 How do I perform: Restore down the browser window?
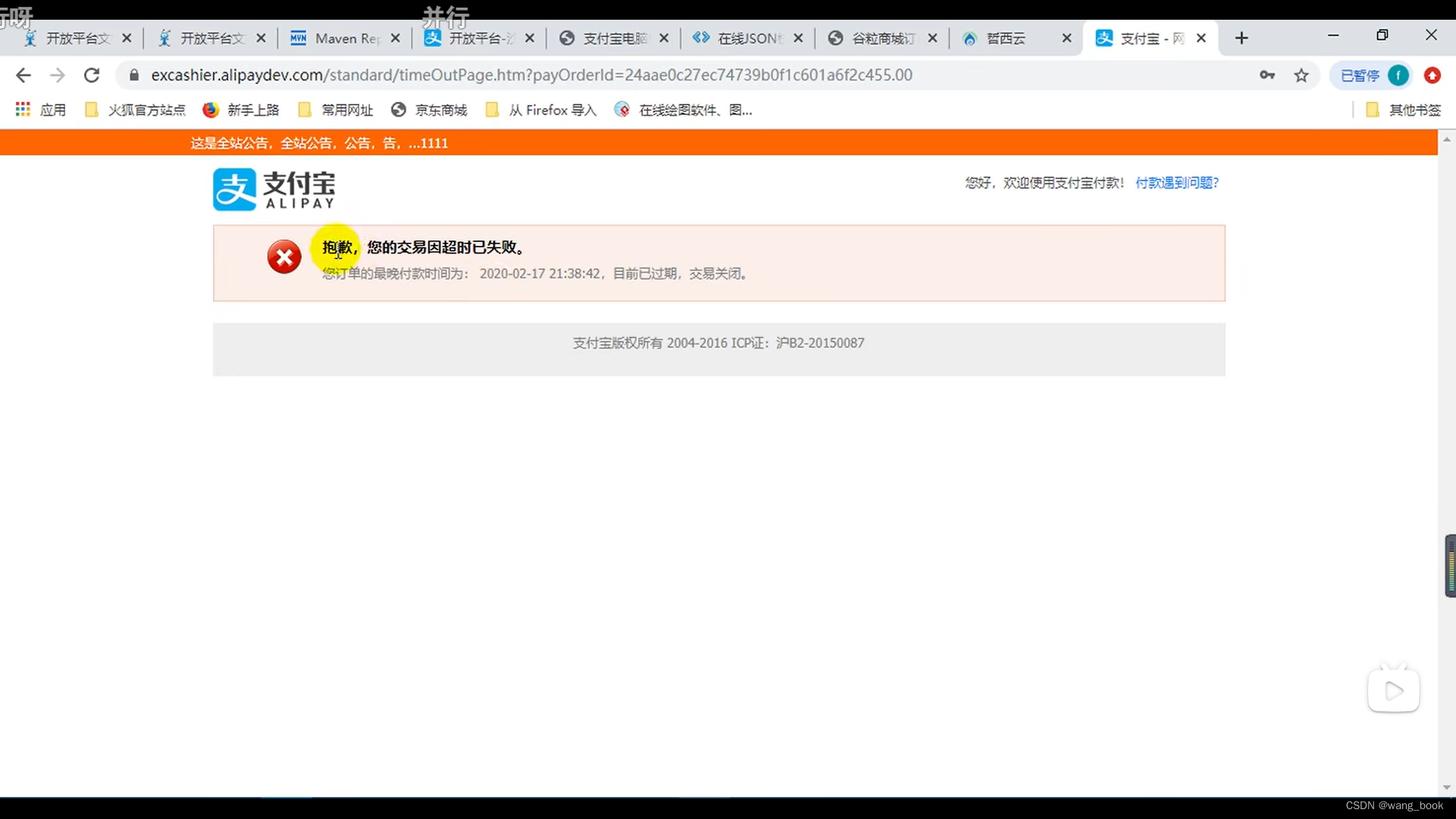coord(1382,36)
